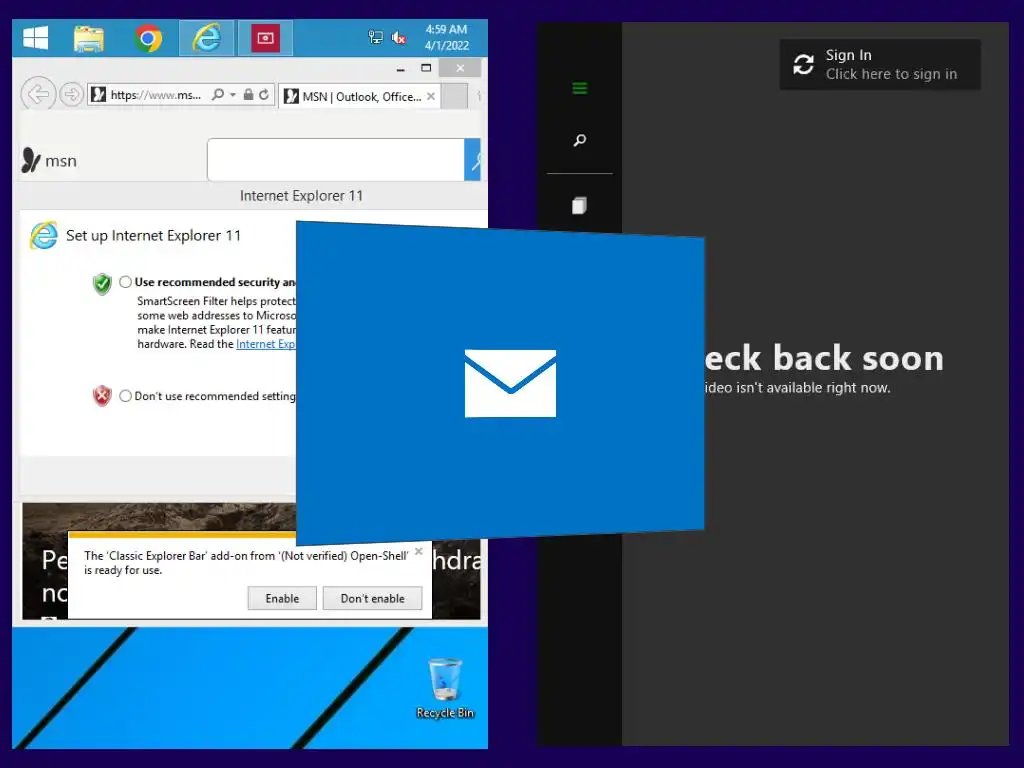Open the red video app taskbar icon
1024x768 pixels.
(265, 38)
